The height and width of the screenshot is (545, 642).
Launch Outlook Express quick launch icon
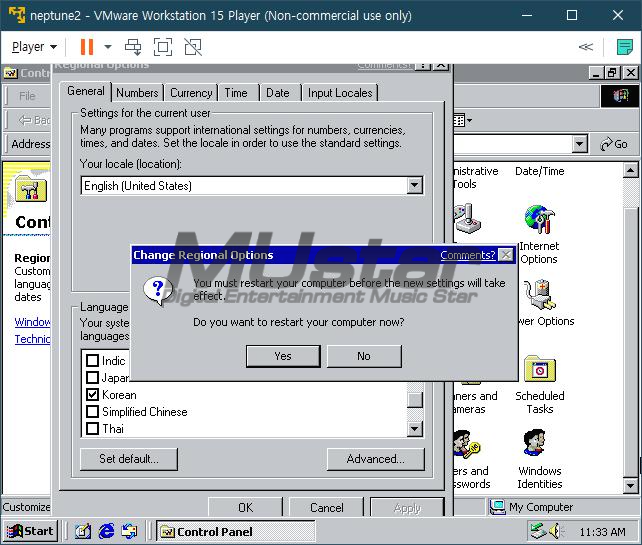pos(130,531)
